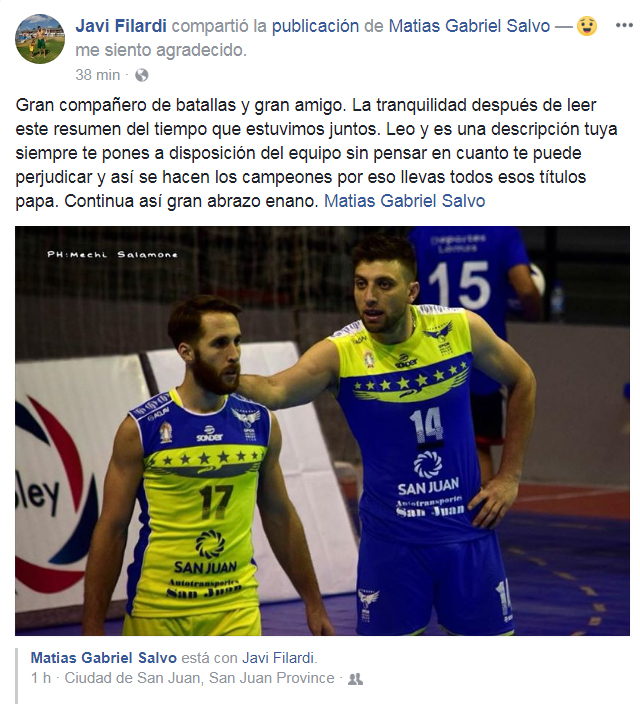Screen dimensions: 640x704
Task: Click the '1 h' original post timestamp
Action: (41, 678)
